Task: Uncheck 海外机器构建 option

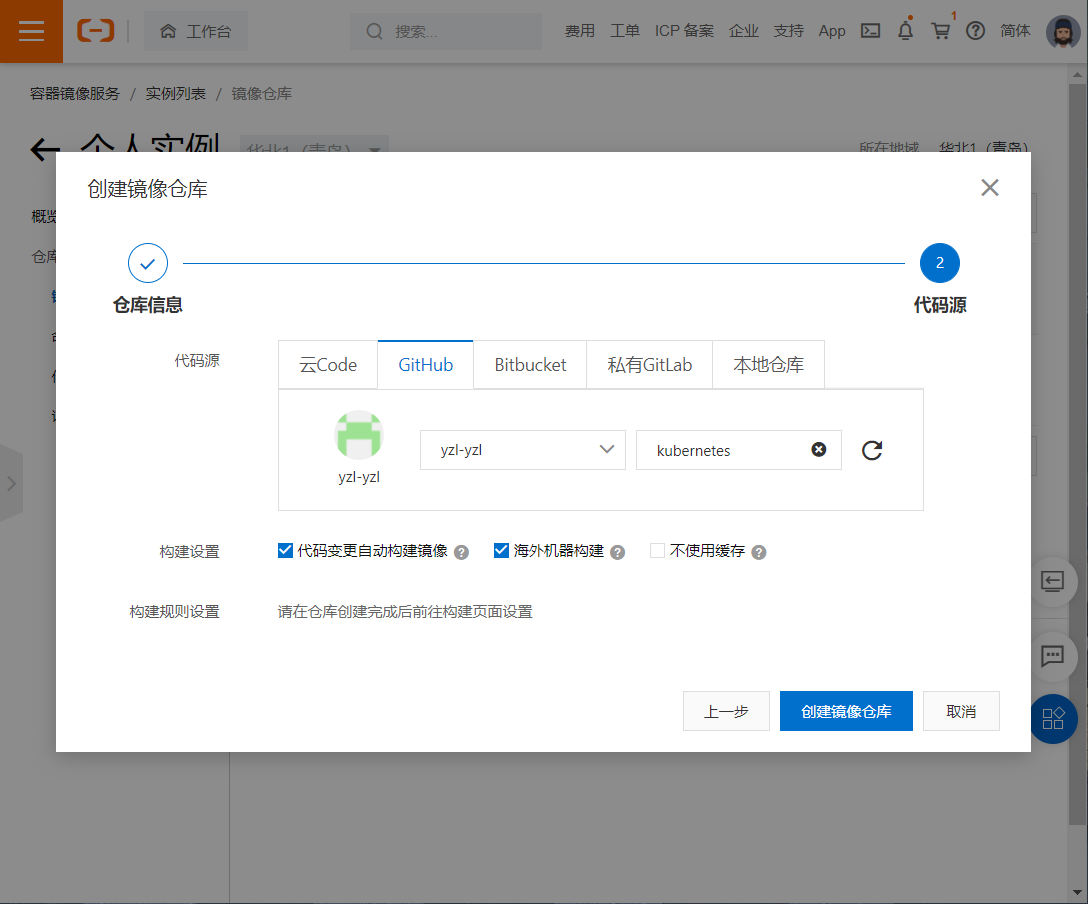Action: 501,550
